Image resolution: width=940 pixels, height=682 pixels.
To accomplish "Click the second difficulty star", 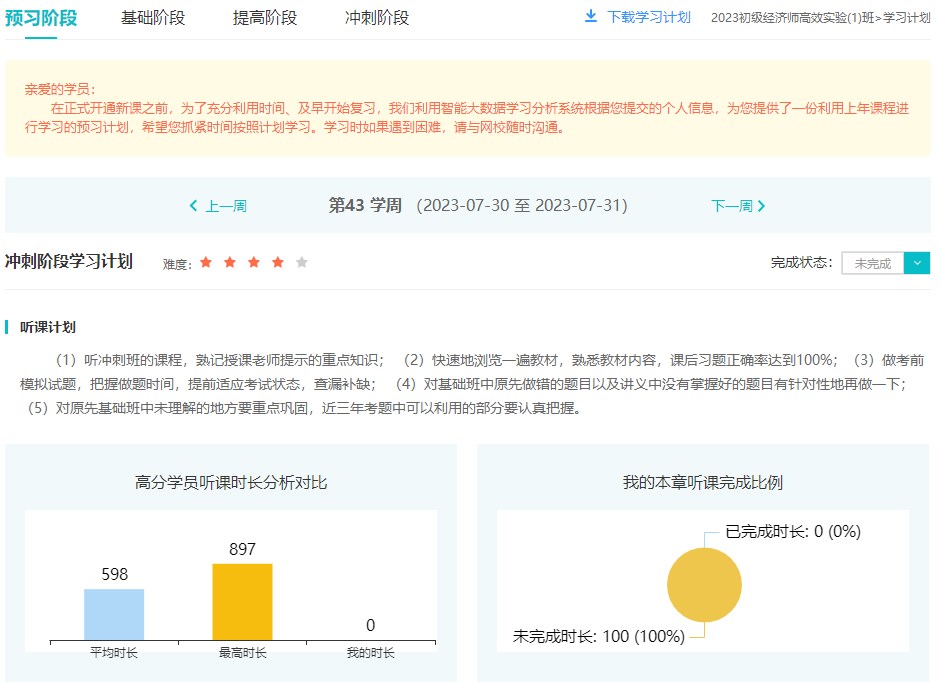I will pos(230,263).
